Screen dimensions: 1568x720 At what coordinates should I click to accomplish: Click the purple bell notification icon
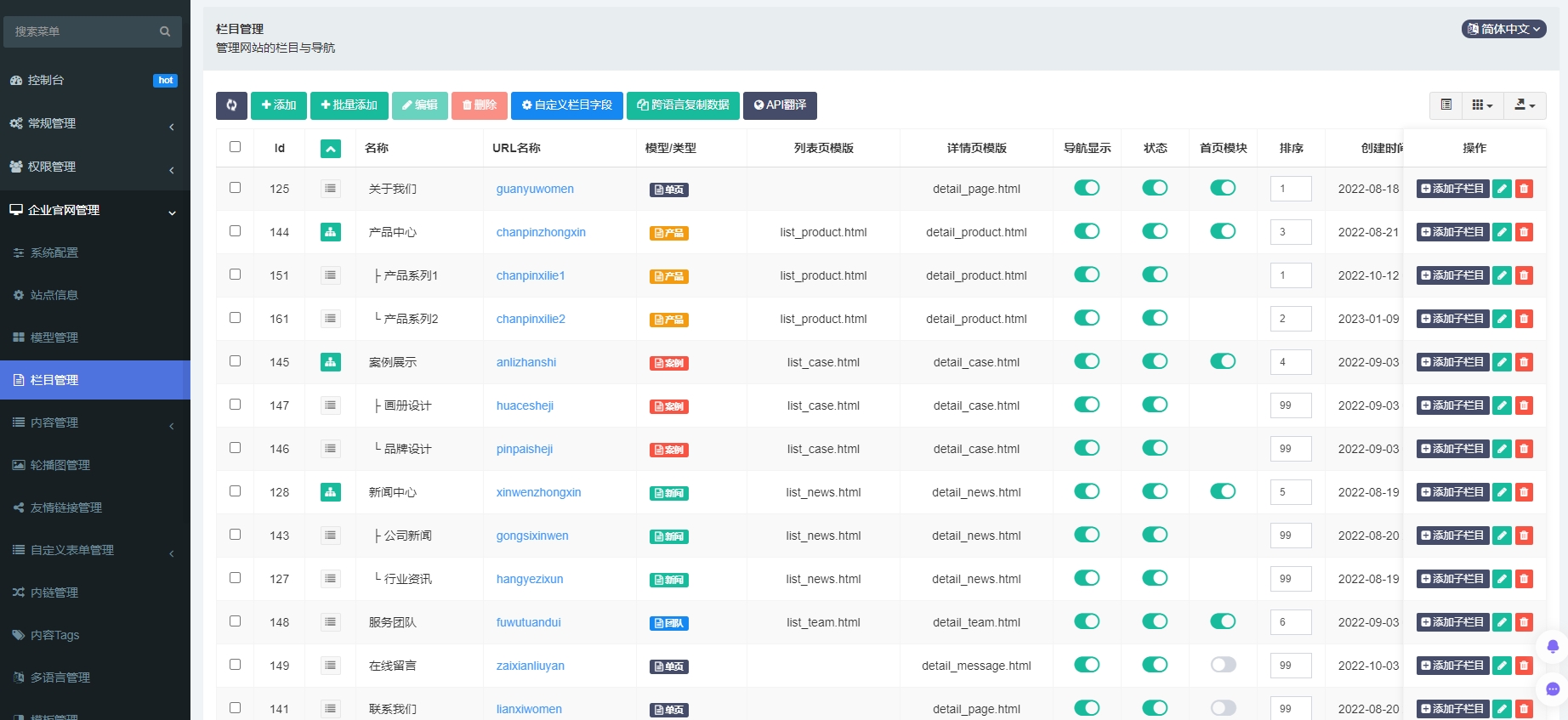coord(1553,646)
